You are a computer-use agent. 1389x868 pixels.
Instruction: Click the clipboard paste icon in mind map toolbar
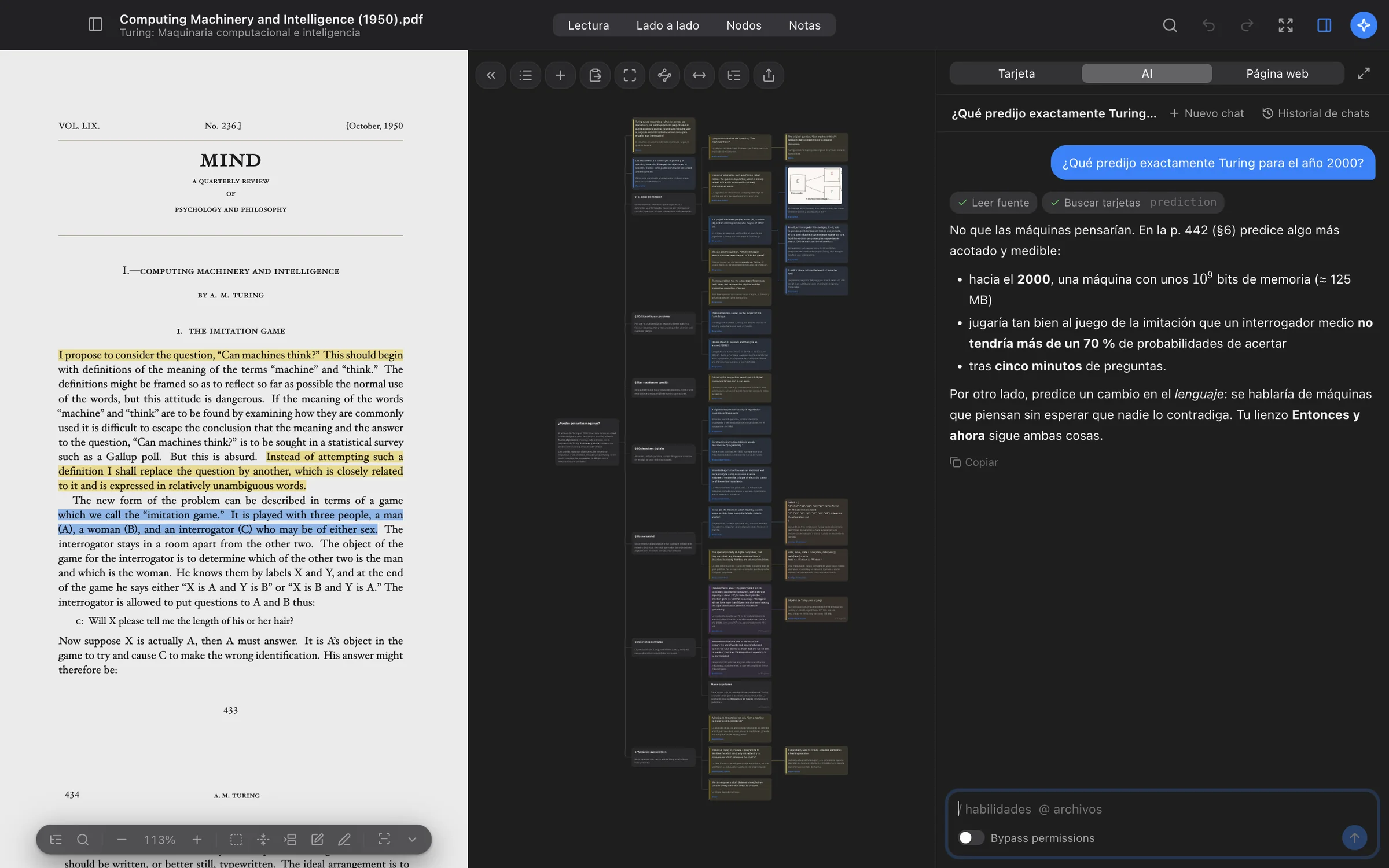[x=595, y=75]
